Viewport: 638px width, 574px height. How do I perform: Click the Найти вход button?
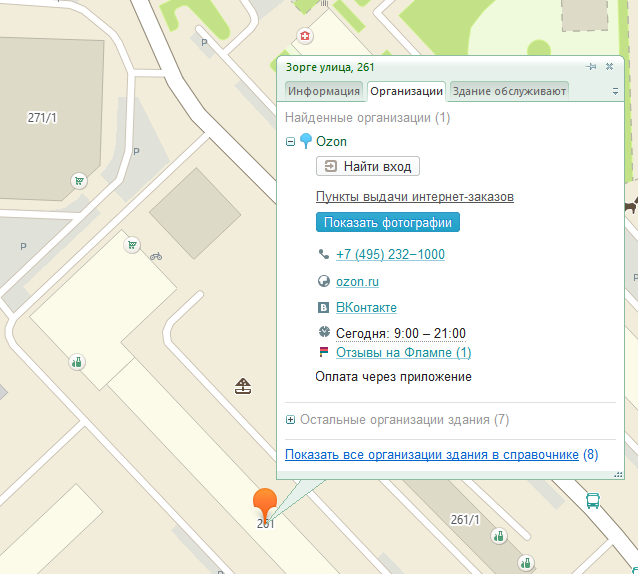[x=368, y=166]
